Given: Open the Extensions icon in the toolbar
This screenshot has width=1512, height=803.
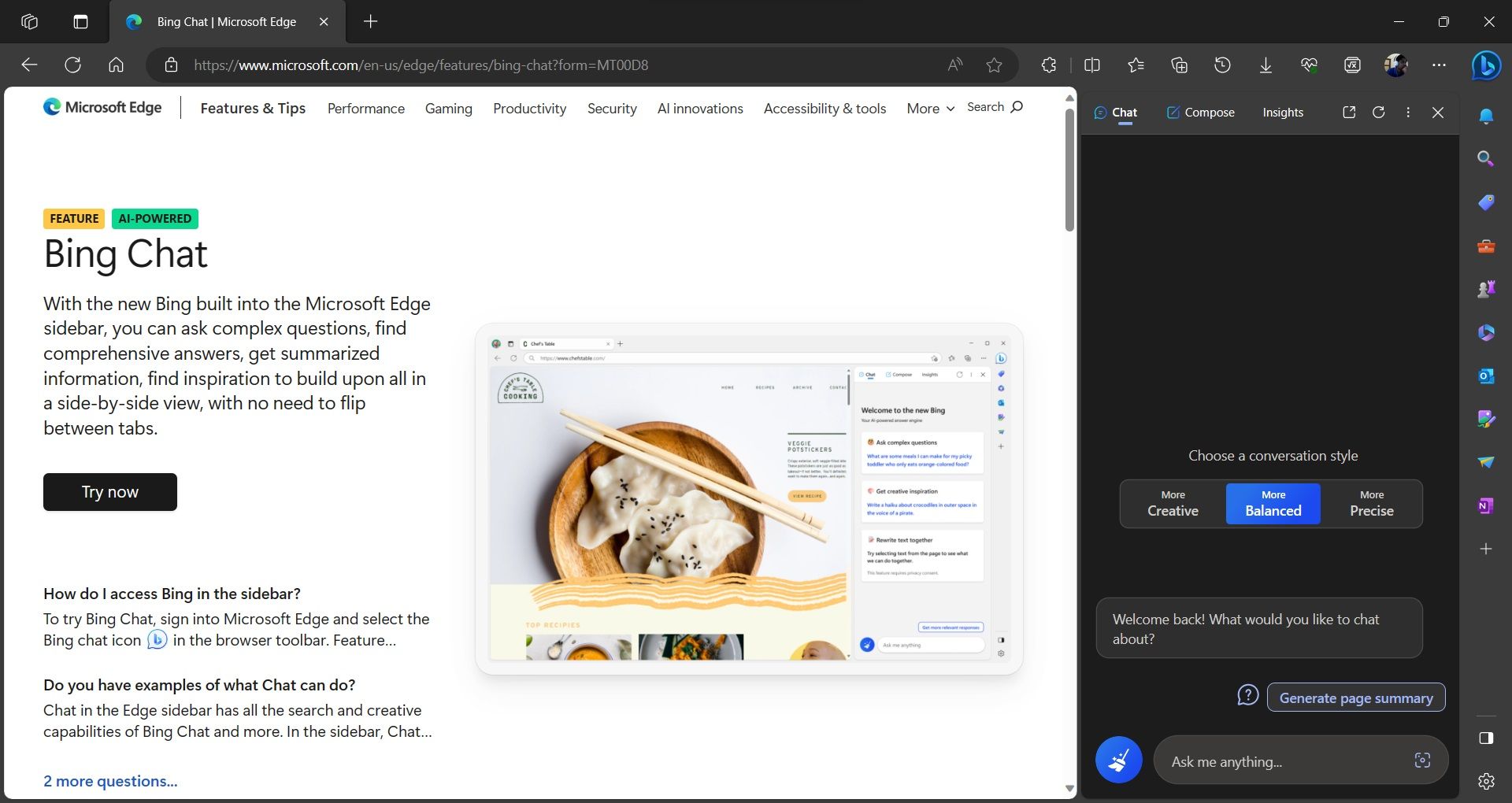Looking at the screenshot, I should pyautogui.click(x=1048, y=65).
